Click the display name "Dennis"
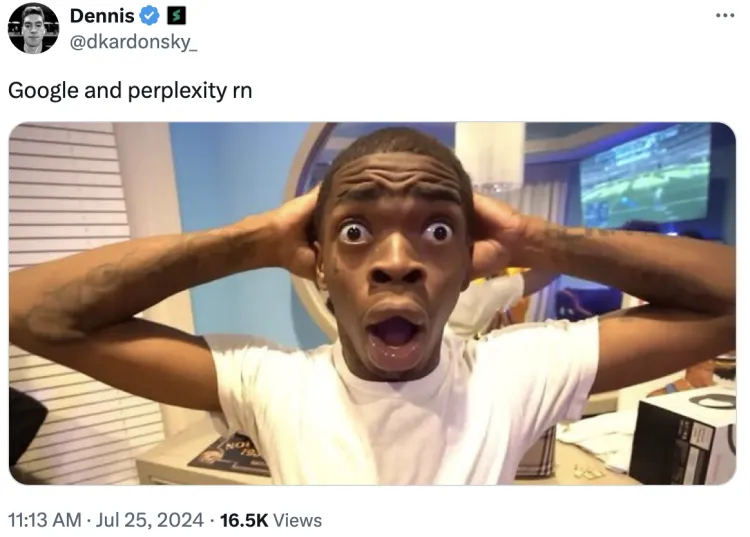The height and width of the screenshot is (537, 750). [x=102, y=16]
